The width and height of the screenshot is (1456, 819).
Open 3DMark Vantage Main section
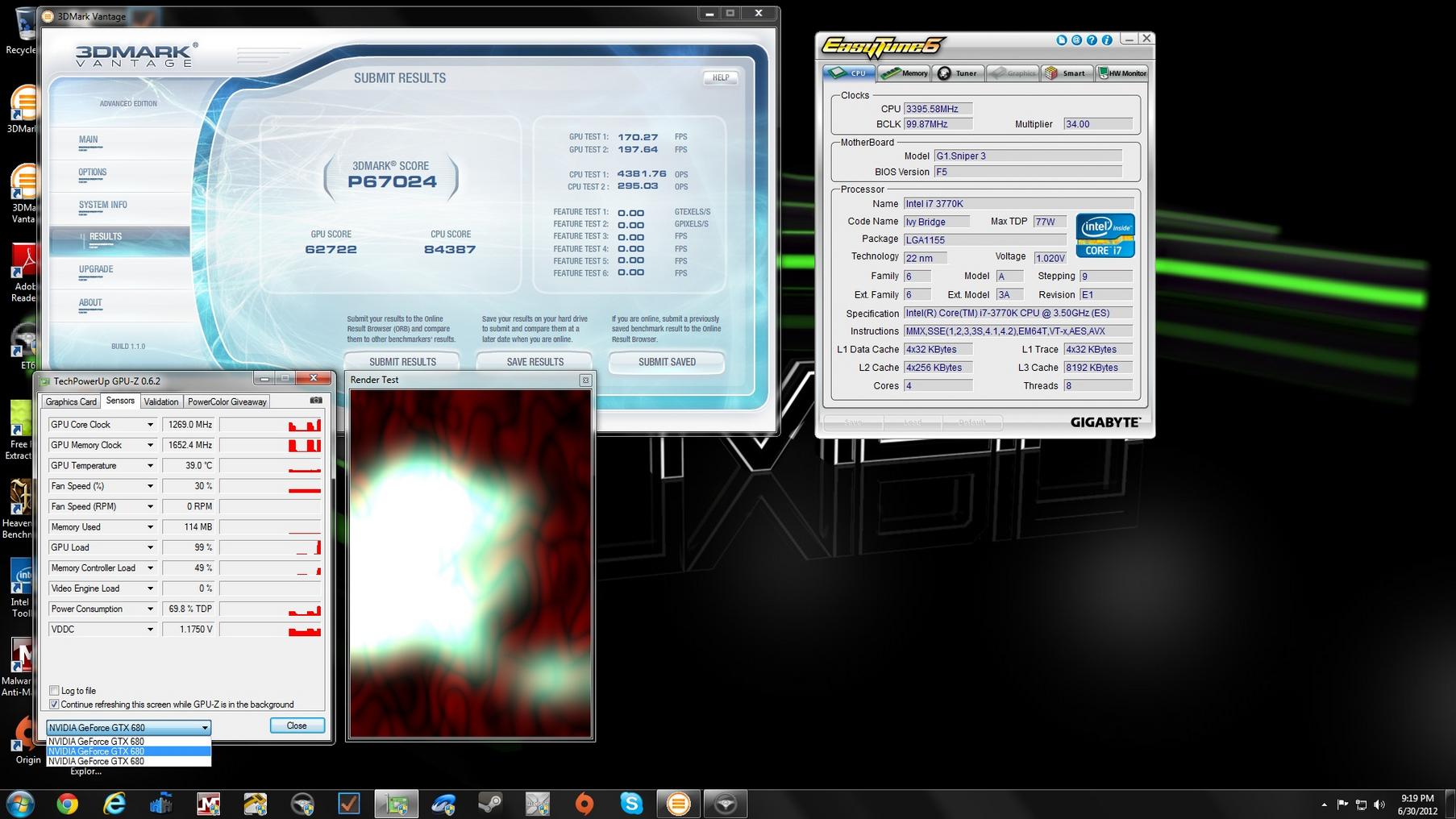(x=89, y=139)
